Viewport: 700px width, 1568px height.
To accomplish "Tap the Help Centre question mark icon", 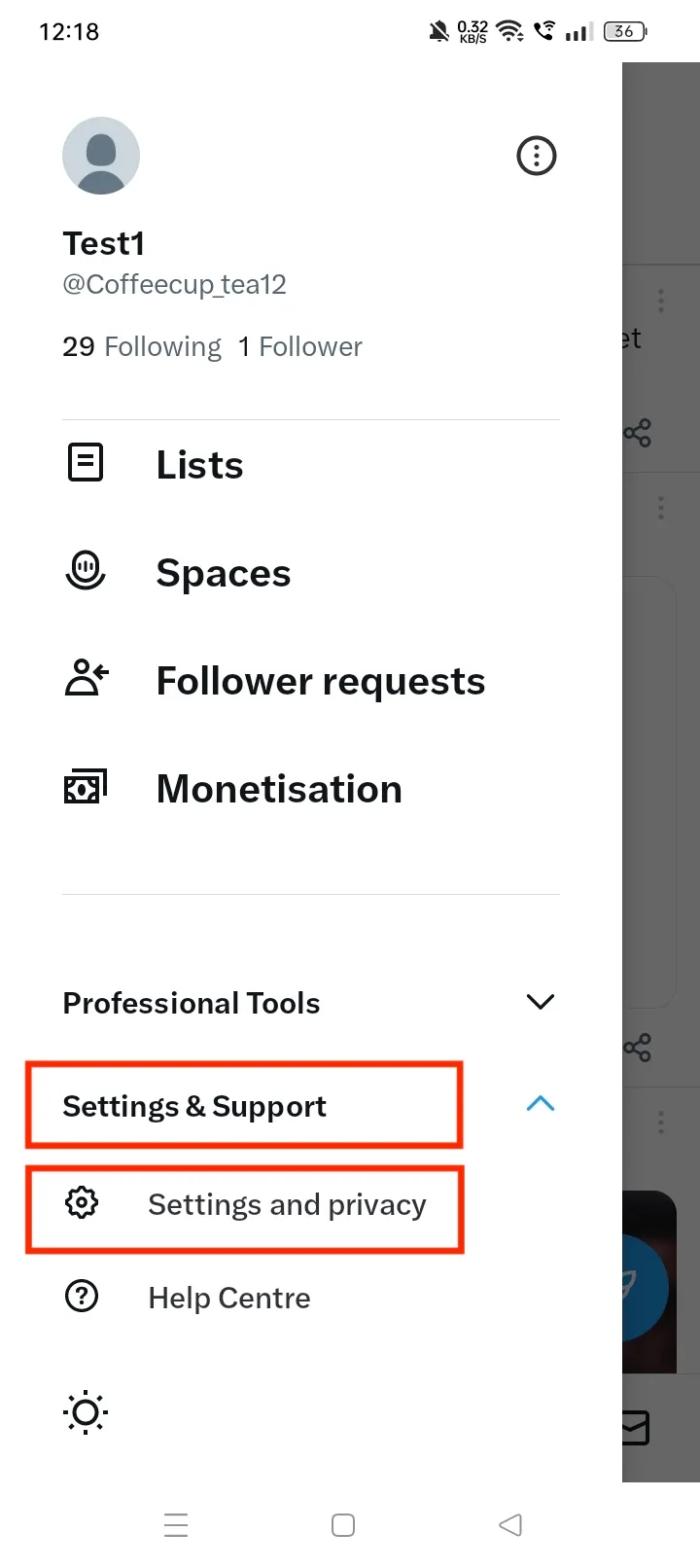I will (82, 1297).
